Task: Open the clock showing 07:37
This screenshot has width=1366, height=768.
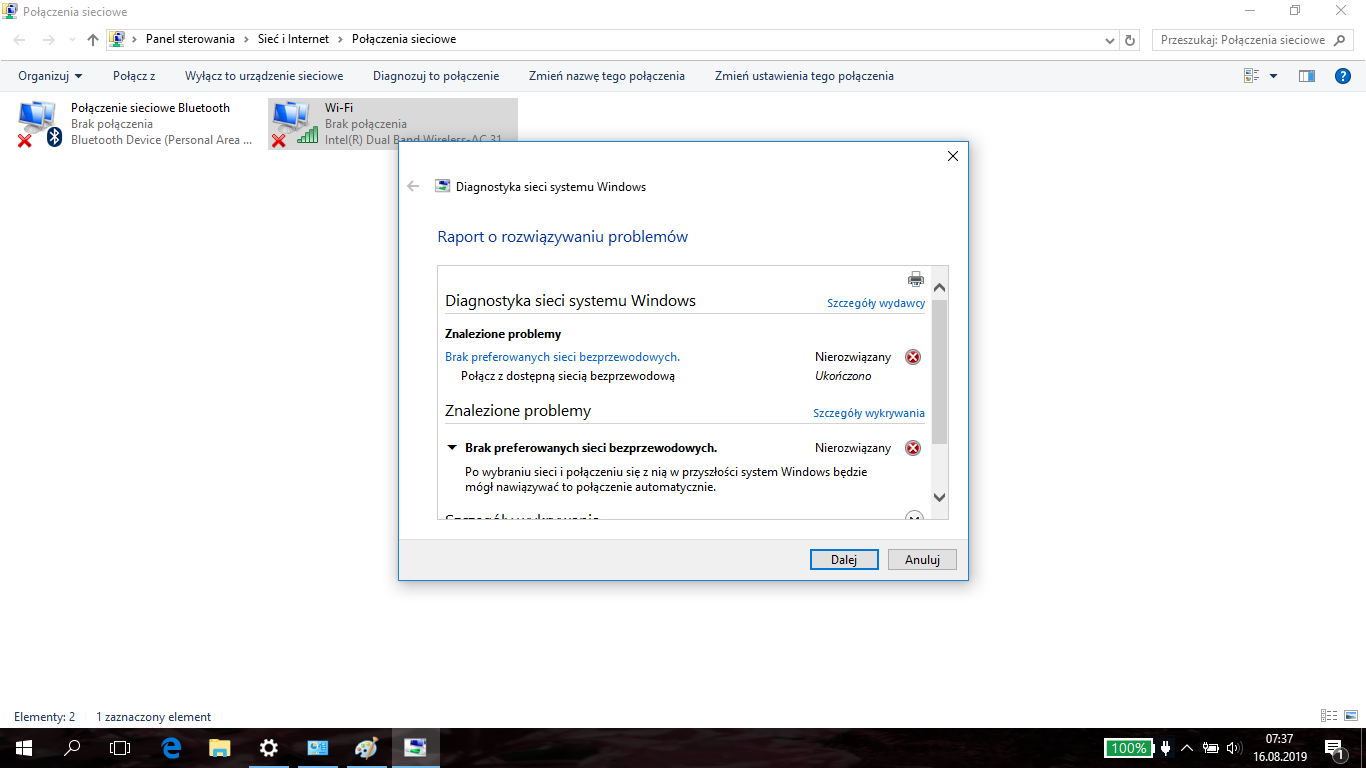Action: 1279,748
